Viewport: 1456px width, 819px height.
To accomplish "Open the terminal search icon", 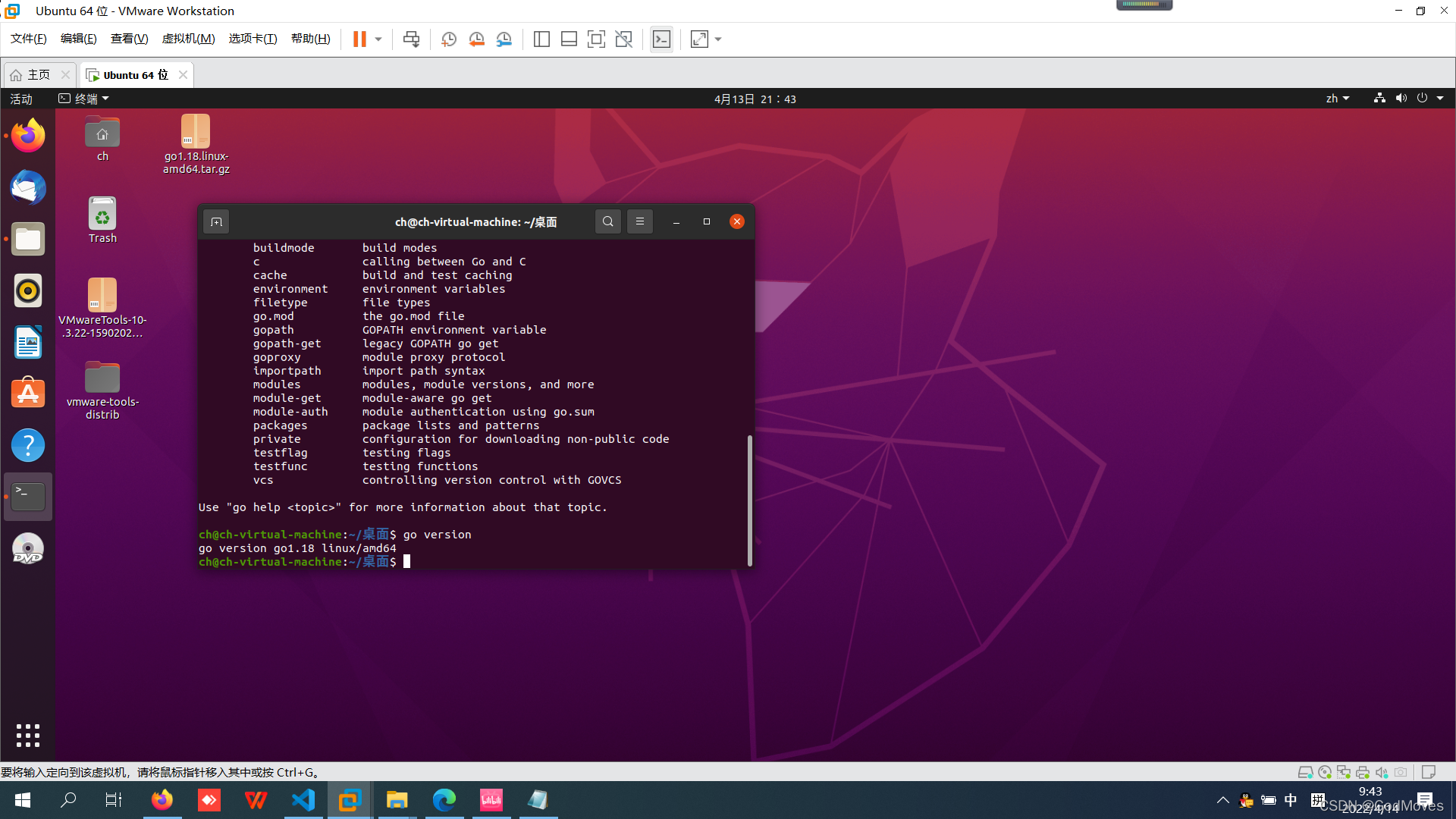I will click(x=607, y=221).
